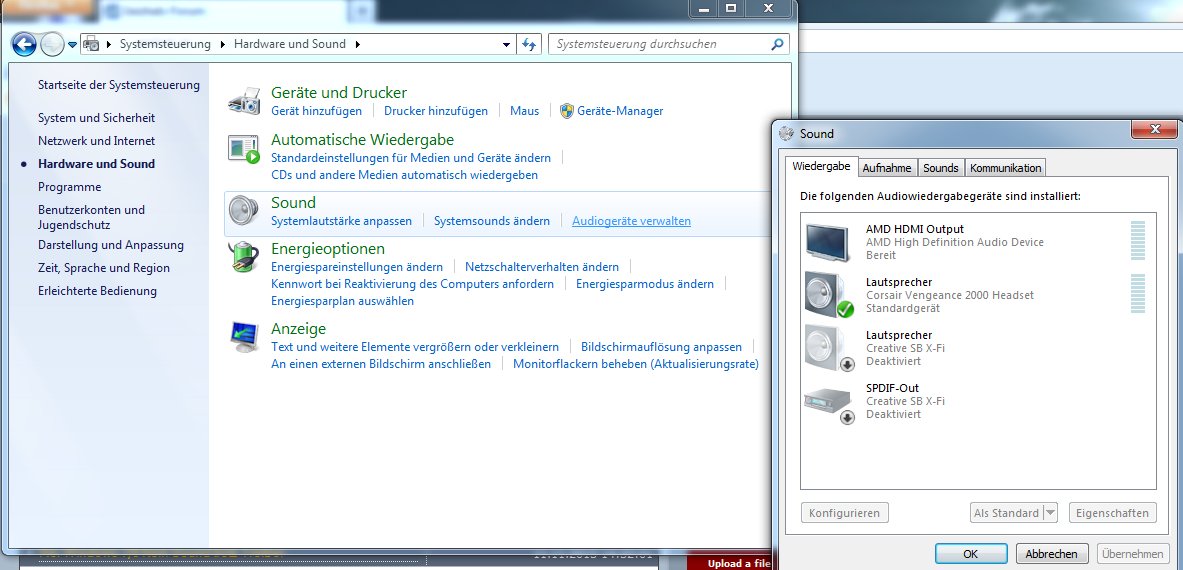Viewport: 1183px width, 570px height.
Task: Click the Abbrechen button
Action: [x=1052, y=553]
